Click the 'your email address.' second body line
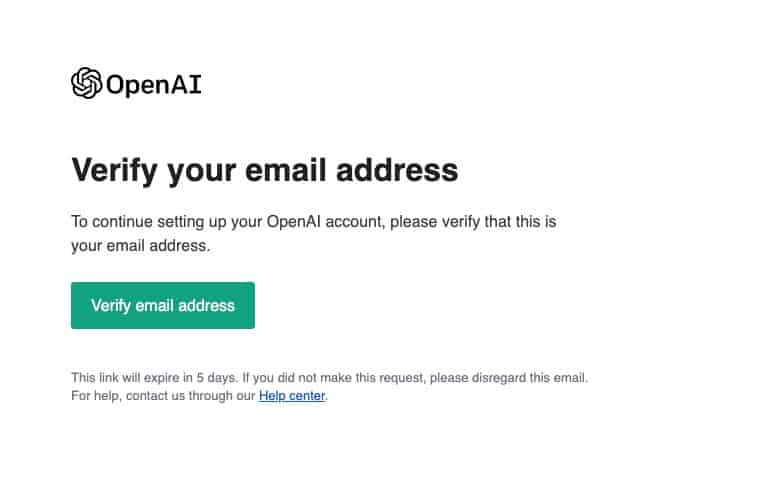 [140, 245]
